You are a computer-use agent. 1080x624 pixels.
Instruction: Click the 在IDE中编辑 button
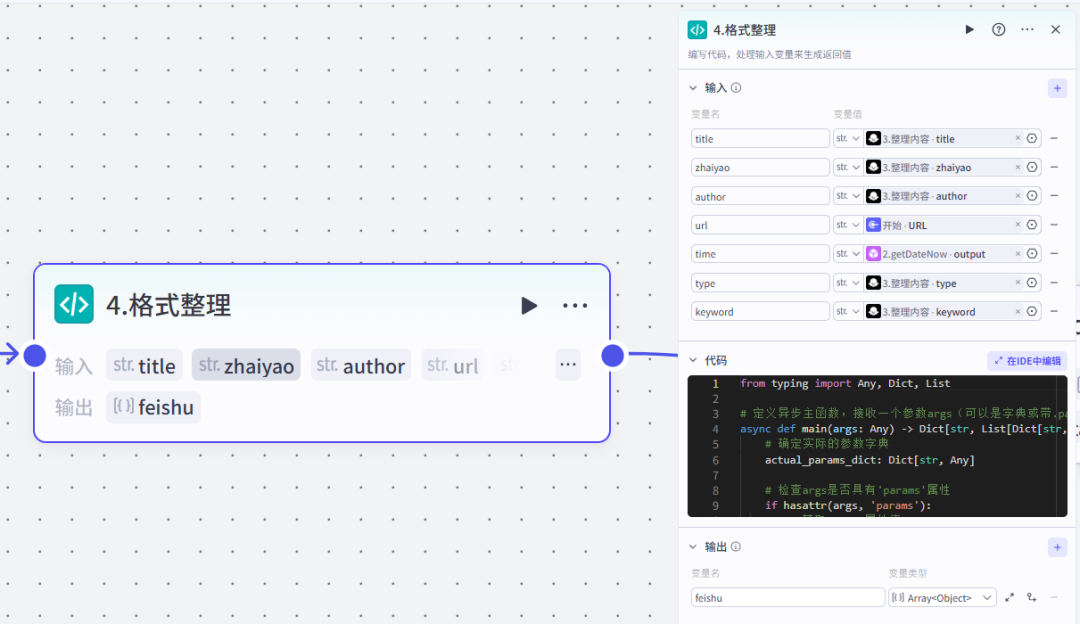(x=1027, y=360)
